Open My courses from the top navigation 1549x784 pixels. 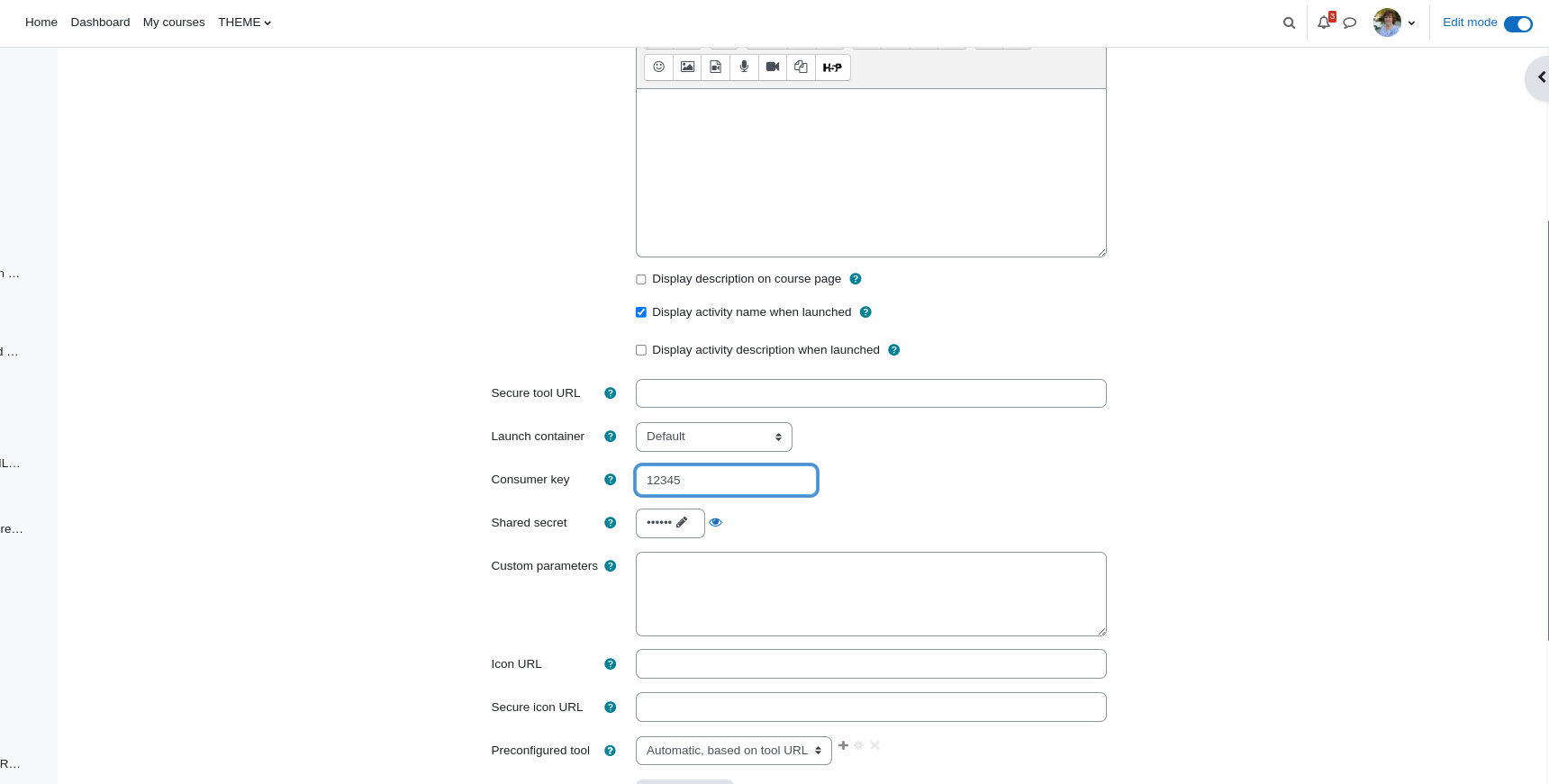pyautogui.click(x=174, y=23)
